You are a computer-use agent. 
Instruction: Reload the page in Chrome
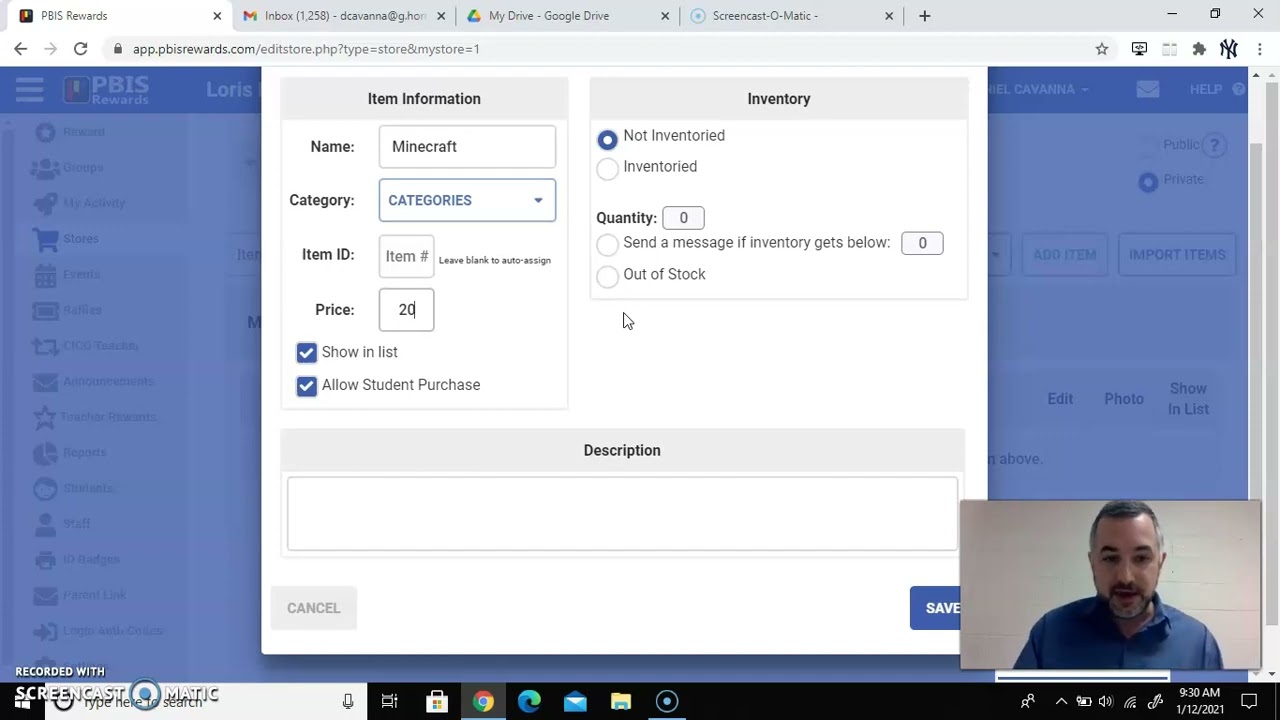(80, 49)
